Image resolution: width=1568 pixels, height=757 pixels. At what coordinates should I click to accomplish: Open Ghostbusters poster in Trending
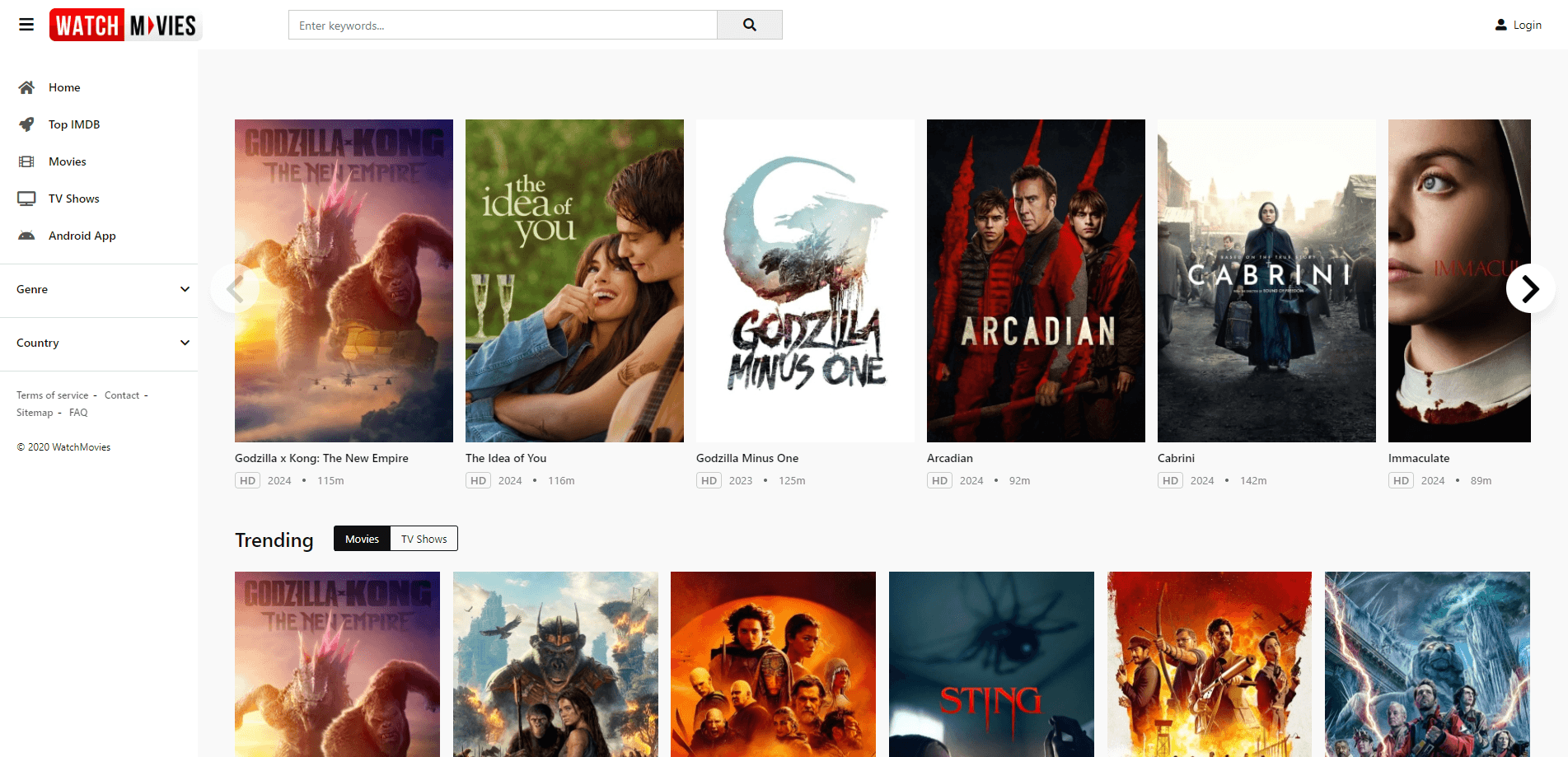click(1427, 664)
